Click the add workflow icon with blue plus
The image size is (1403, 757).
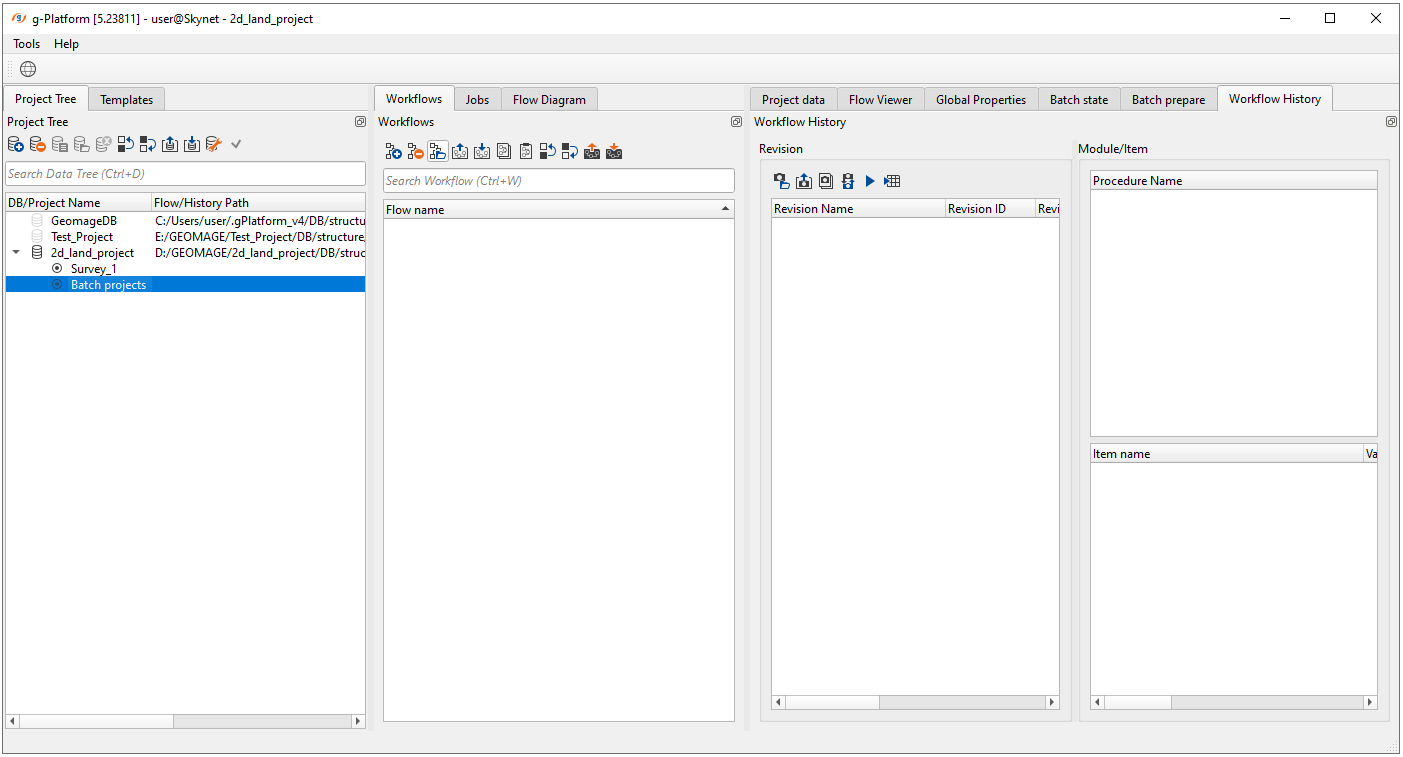click(393, 152)
